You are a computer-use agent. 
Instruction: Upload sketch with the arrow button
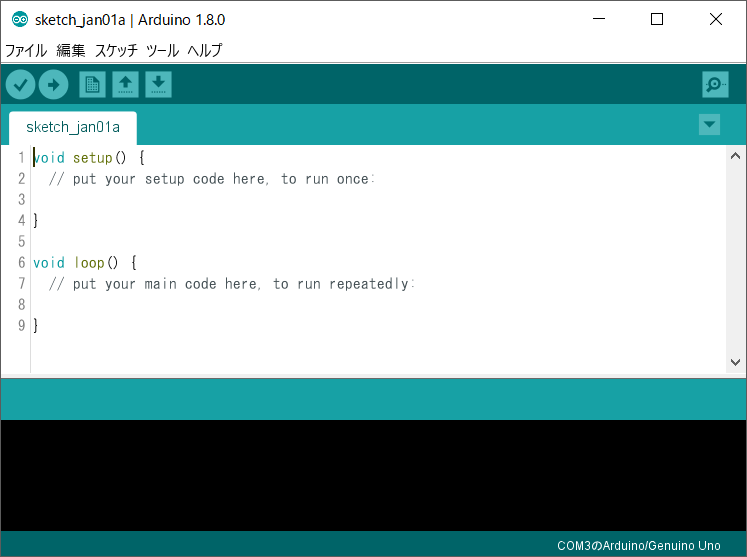[x=53, y=85]
